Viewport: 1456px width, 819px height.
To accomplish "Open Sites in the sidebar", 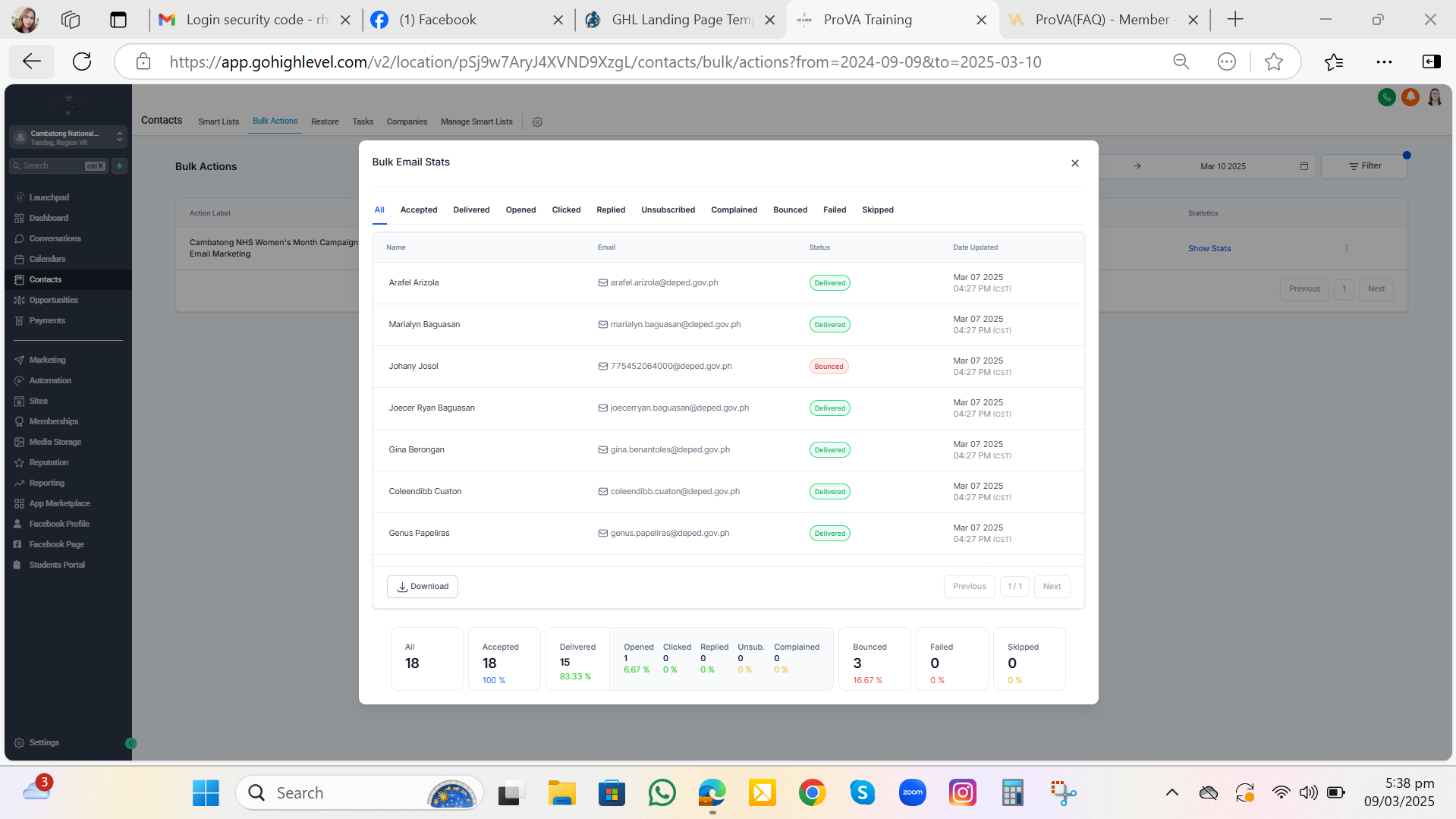I will tap(38, 401).
